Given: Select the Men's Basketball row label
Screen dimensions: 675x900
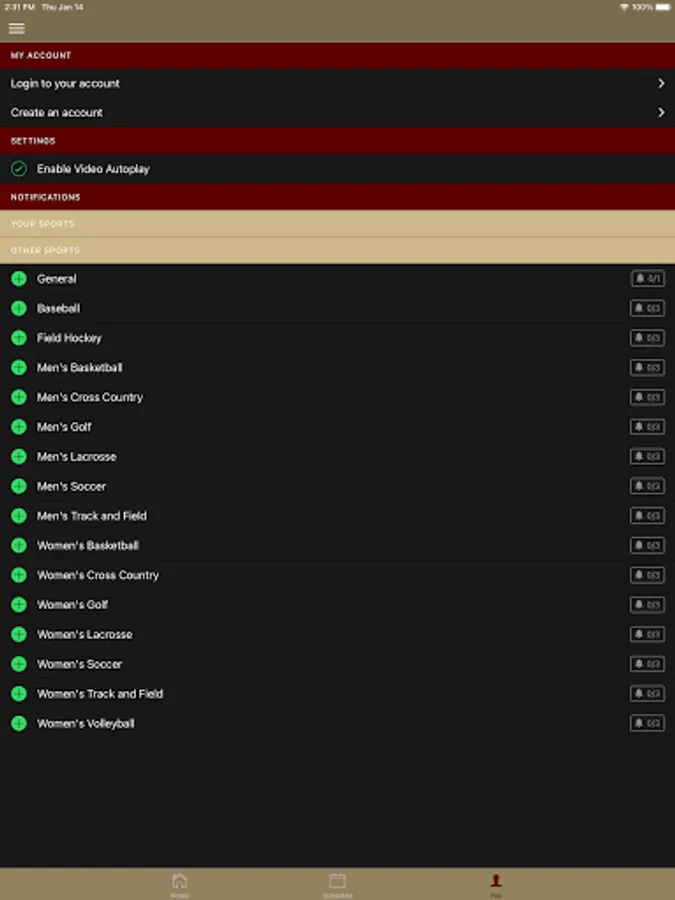Looking at the screenshot, I should point(80,367).
